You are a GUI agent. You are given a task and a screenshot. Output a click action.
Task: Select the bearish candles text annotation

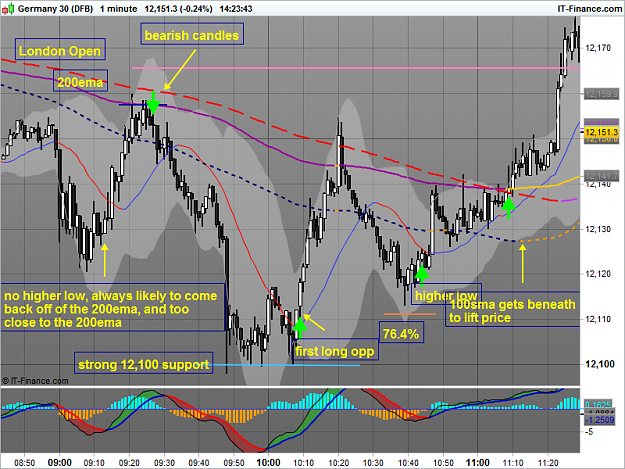point(192,34)
